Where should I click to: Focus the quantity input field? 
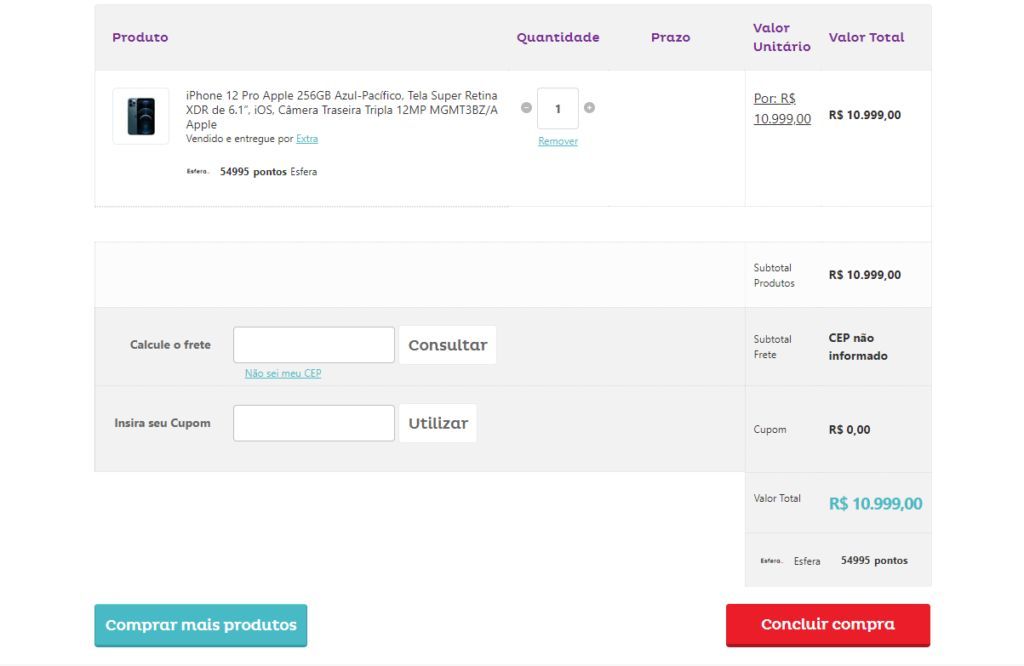pos(558,108)
